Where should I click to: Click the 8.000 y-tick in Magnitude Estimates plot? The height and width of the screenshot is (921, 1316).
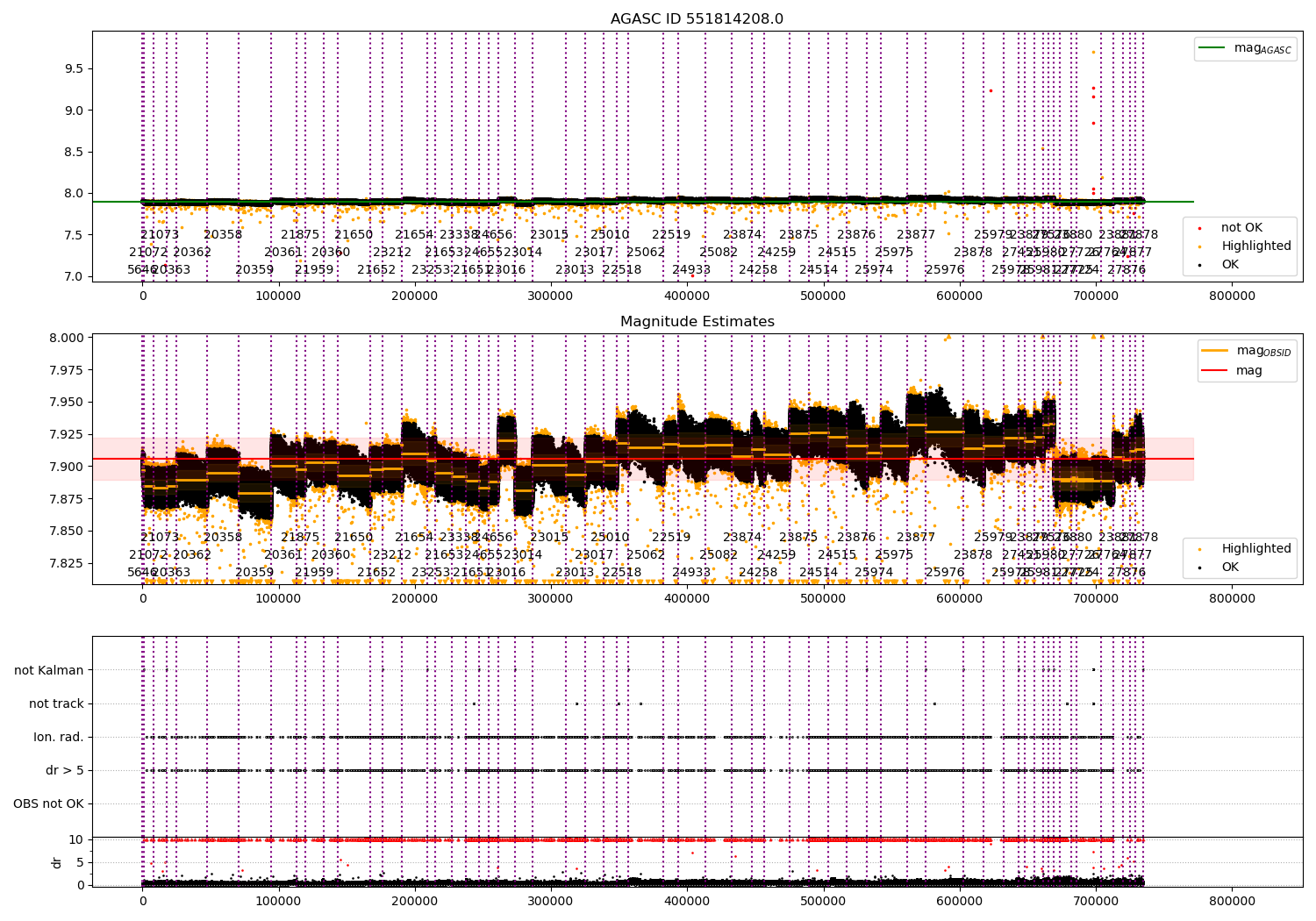67,338
